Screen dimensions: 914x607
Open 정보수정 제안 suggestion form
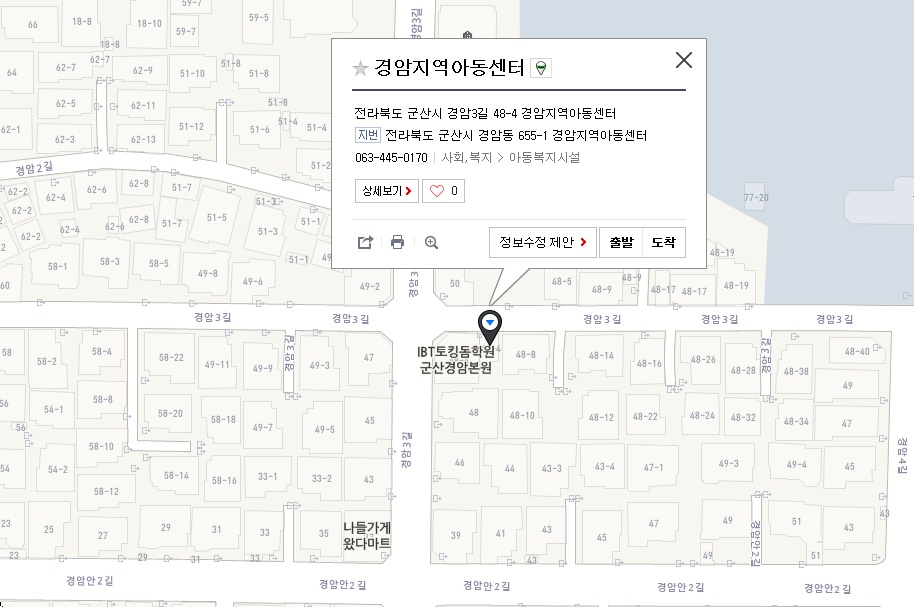point(542,242)
